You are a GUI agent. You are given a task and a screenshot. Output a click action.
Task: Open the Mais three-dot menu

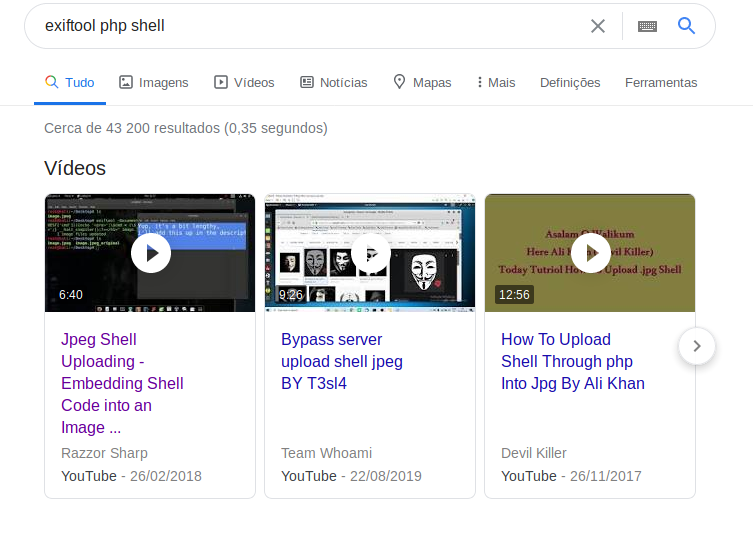pos(496,83)
